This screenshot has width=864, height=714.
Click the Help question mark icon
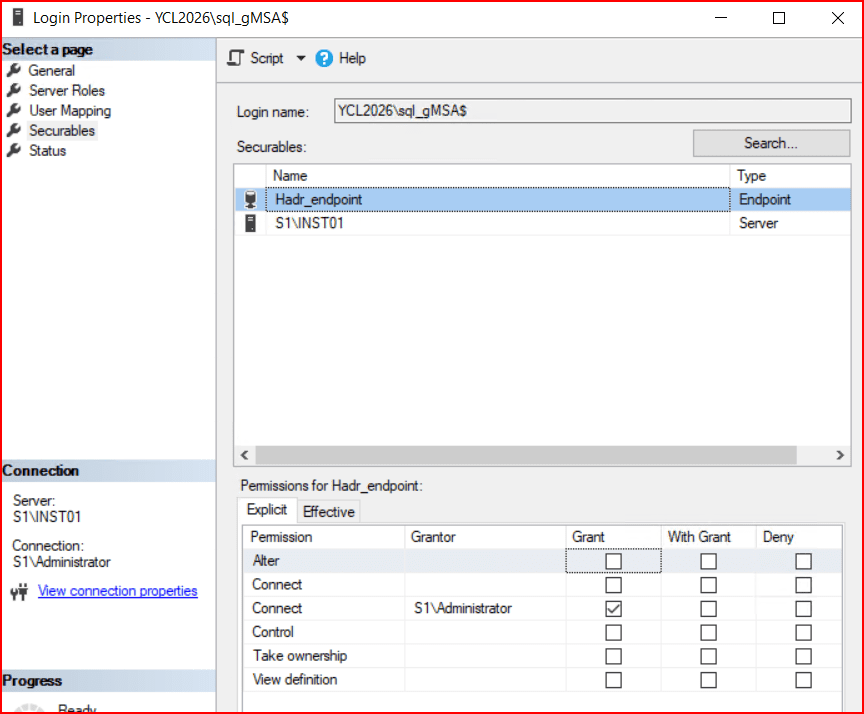coord(324,58)
